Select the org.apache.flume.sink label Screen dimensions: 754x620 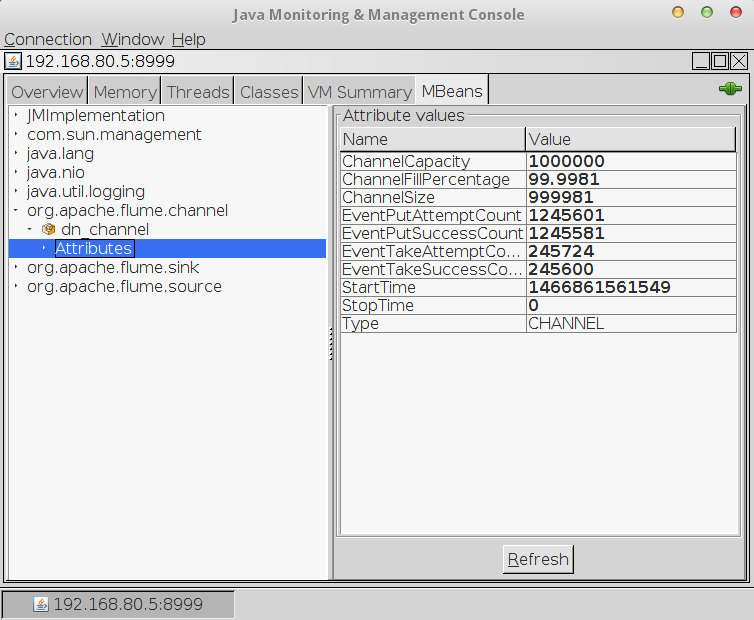pos(113,267)
